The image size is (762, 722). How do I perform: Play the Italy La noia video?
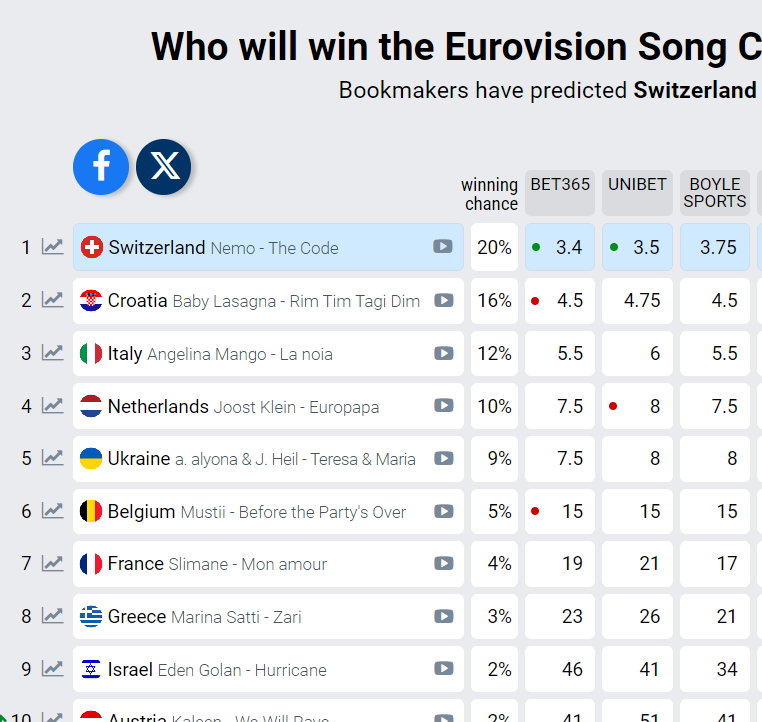tap(443, 353)
